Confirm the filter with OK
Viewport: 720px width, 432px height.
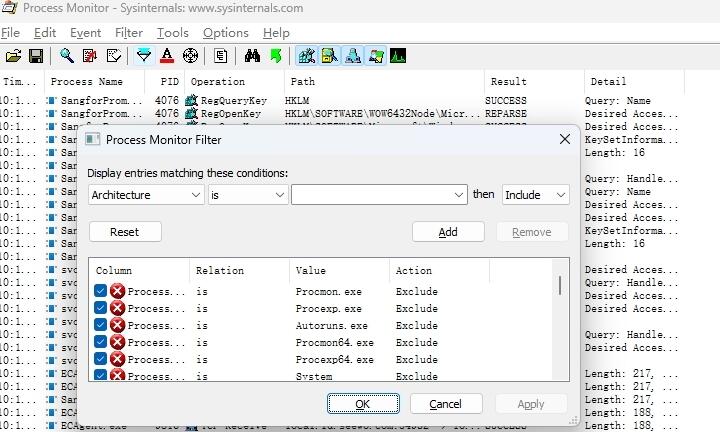363,404
